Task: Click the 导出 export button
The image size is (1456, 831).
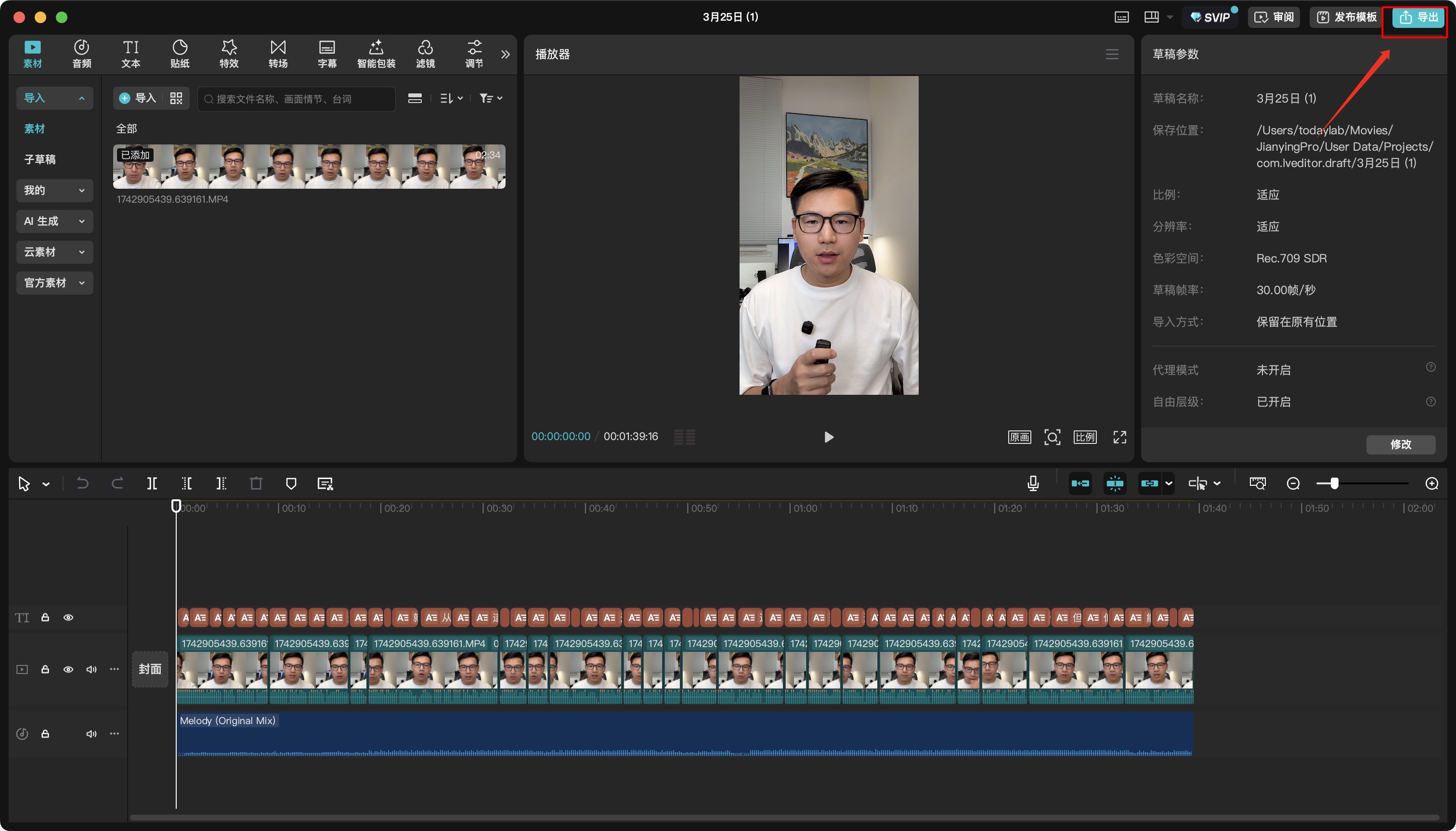Action: [x=1418, y=17]
